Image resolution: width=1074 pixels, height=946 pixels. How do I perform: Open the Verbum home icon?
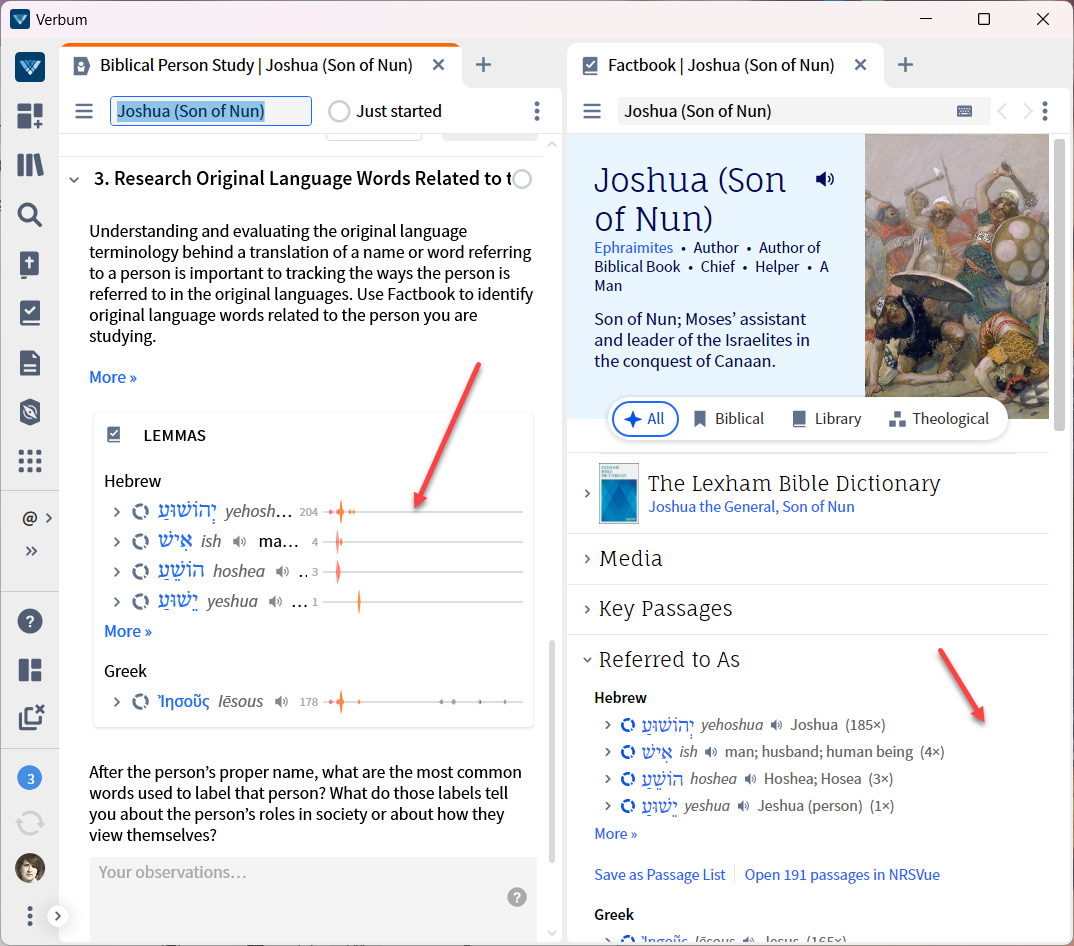point(30,66)
